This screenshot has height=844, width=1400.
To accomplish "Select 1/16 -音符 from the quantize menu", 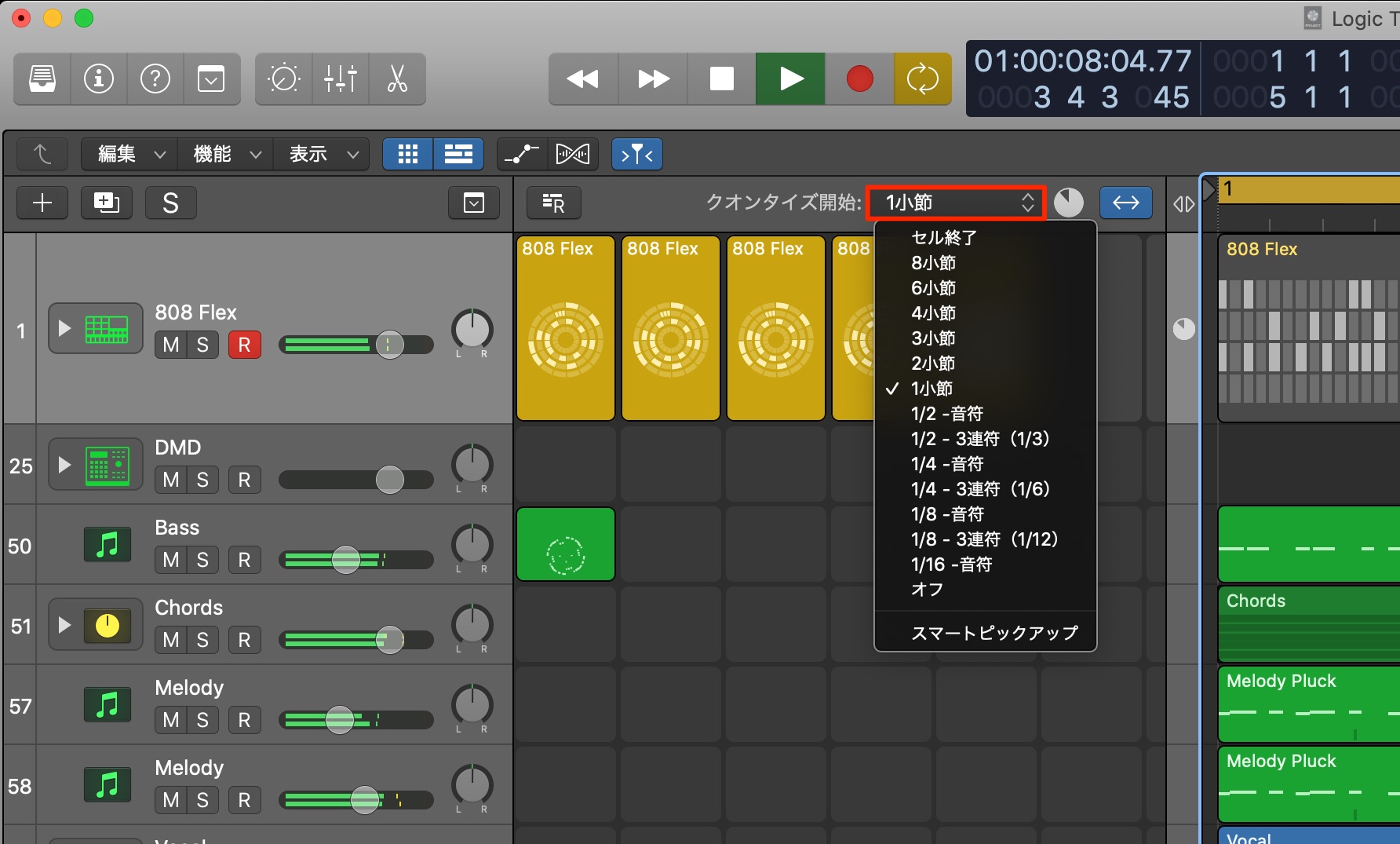I will [985, 564].
